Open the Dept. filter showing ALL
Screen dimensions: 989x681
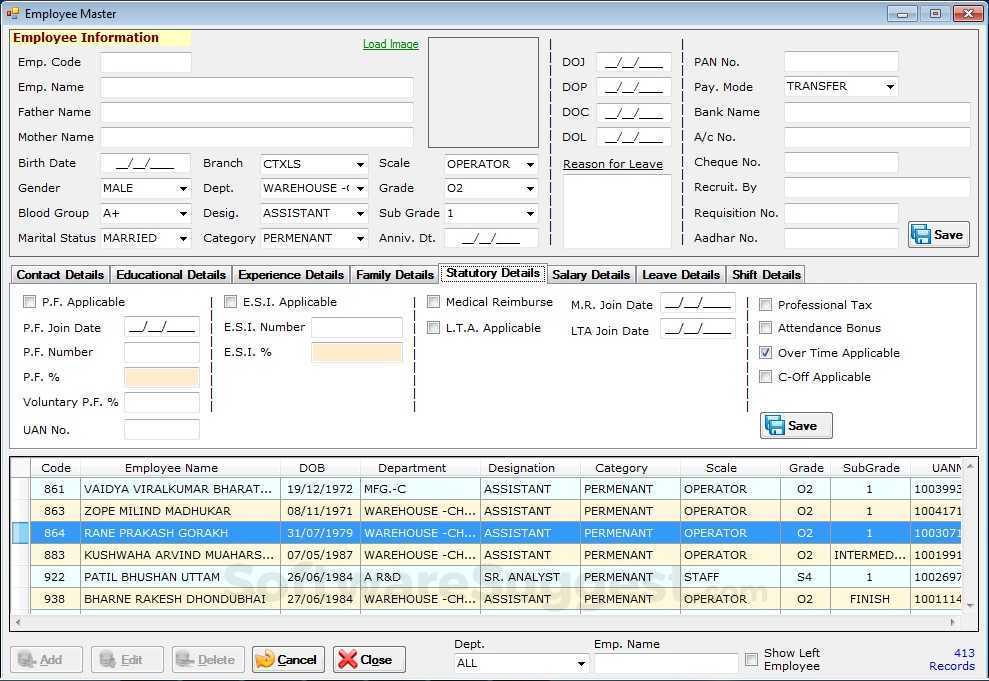pyautogui.click(x=580, y=663)
